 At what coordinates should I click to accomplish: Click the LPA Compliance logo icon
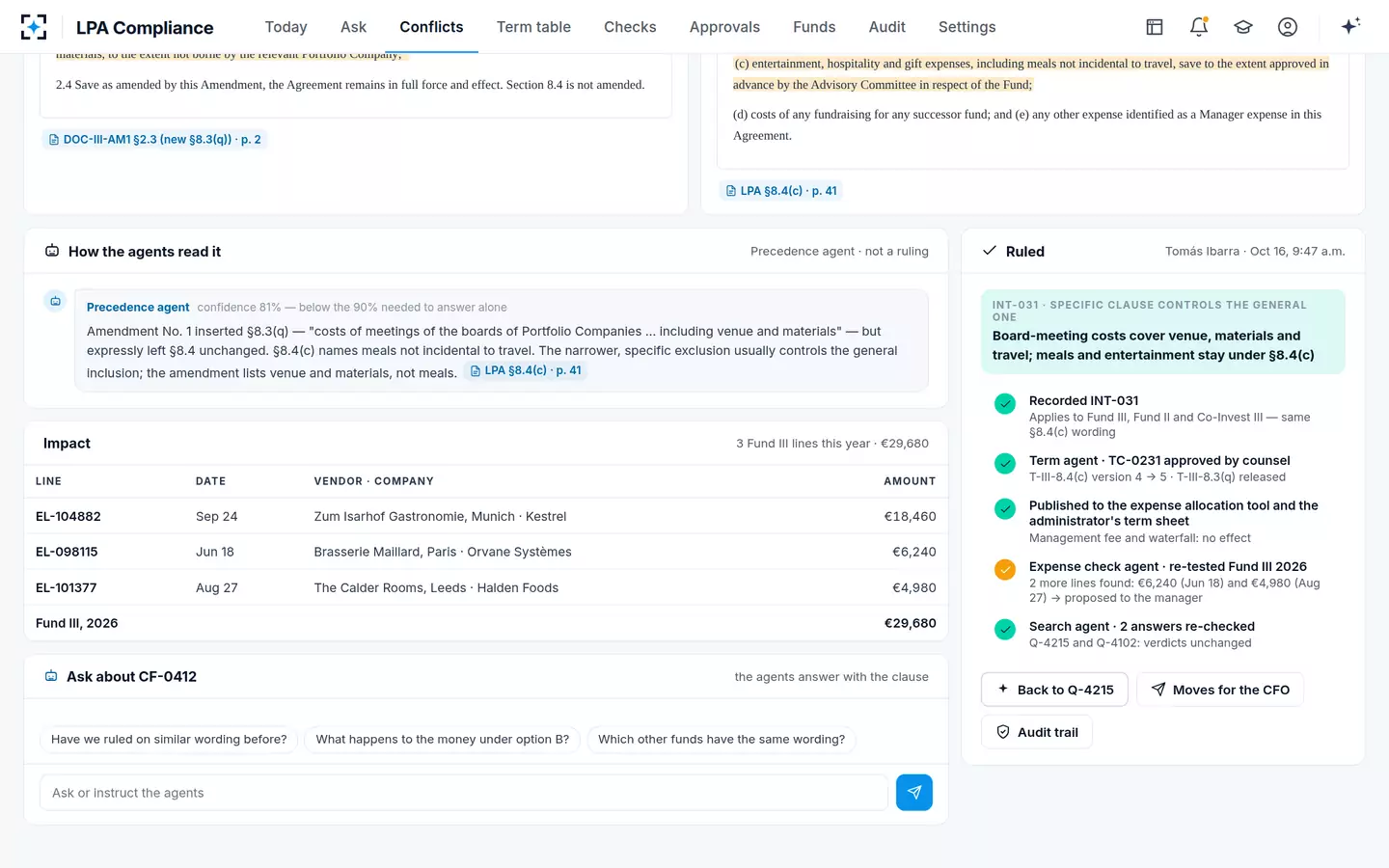pos(34,27)
